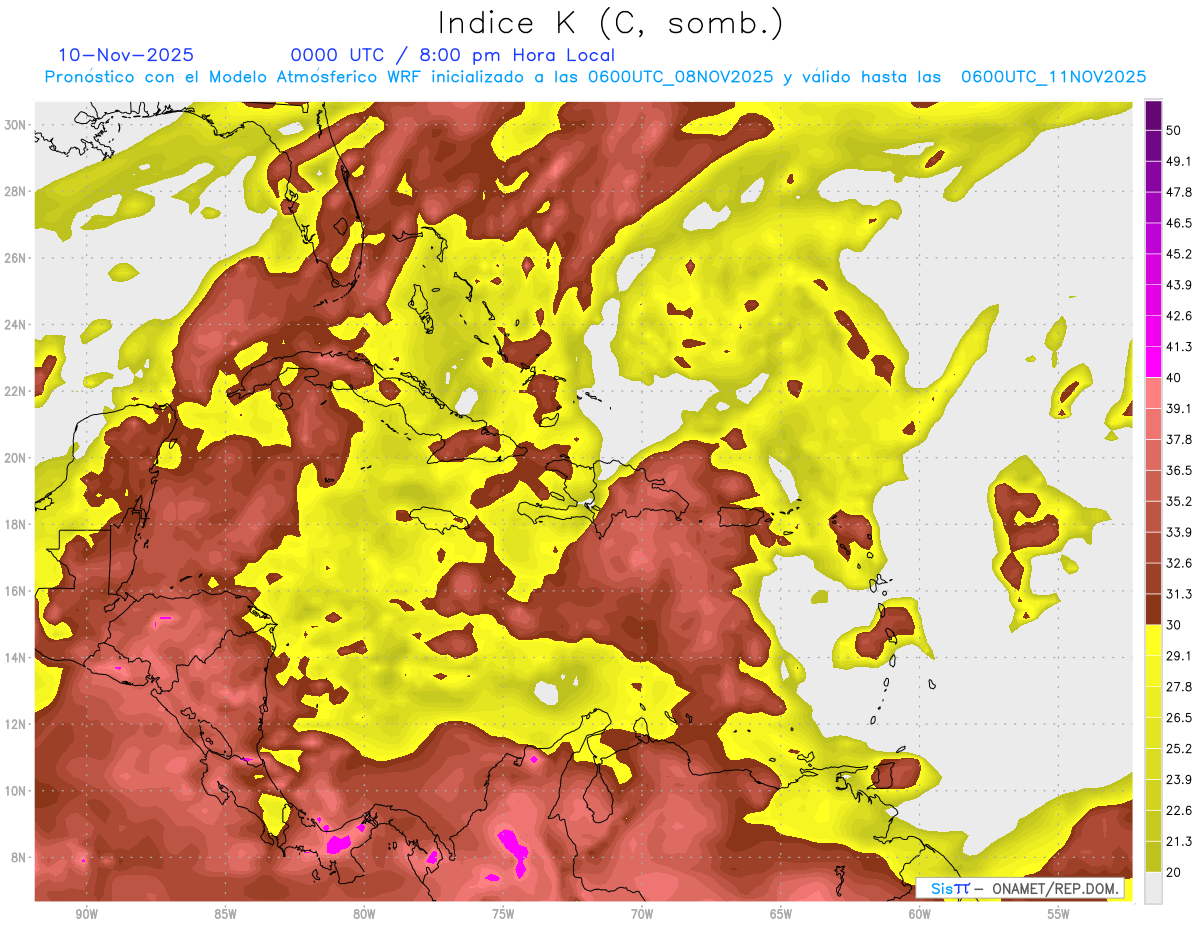Image resolution: width=1200 pixels, height=927 pixels.
Task: Click the "30N" latitude axis label
Action: point(15,125)
